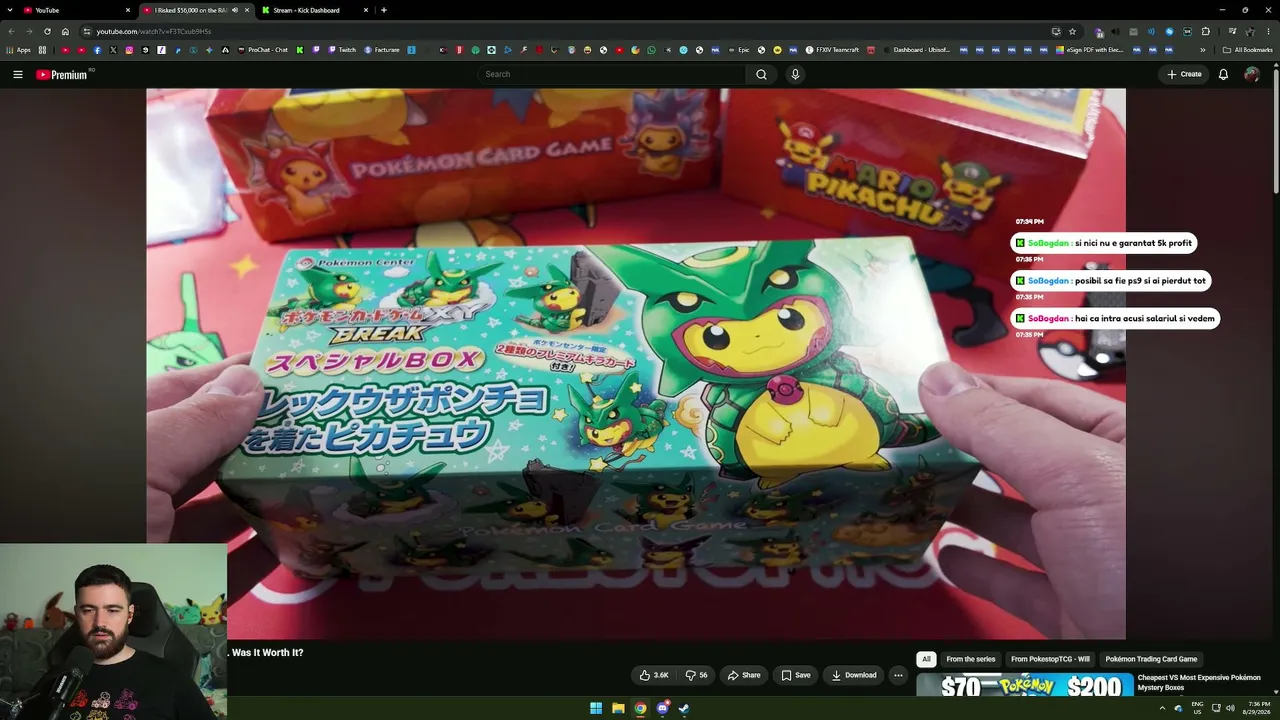Image resolution: width=1280 pixels, height=720 pixels.
Task: Select the From PokestopTCG - Will chip
Action: [1050, 659]
